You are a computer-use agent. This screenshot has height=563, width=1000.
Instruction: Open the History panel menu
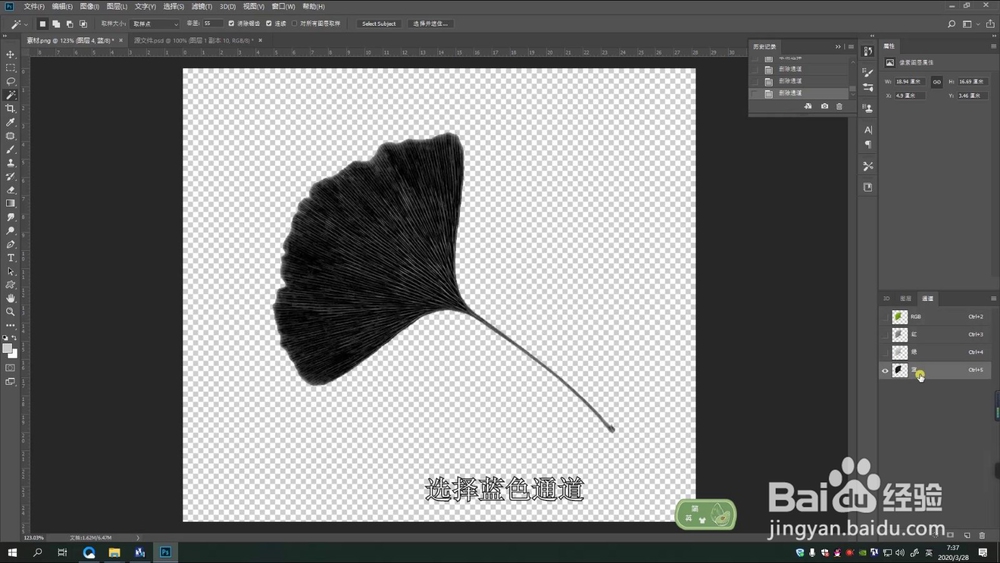(851, 47)
